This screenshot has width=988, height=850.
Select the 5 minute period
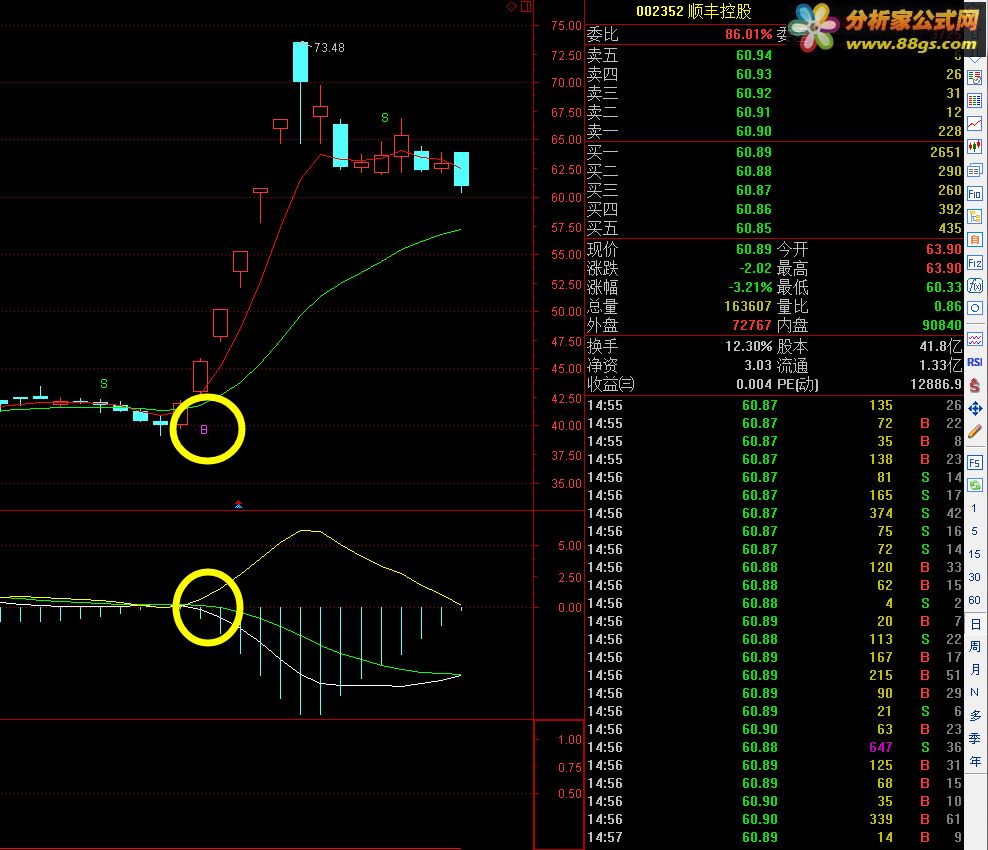974,531
